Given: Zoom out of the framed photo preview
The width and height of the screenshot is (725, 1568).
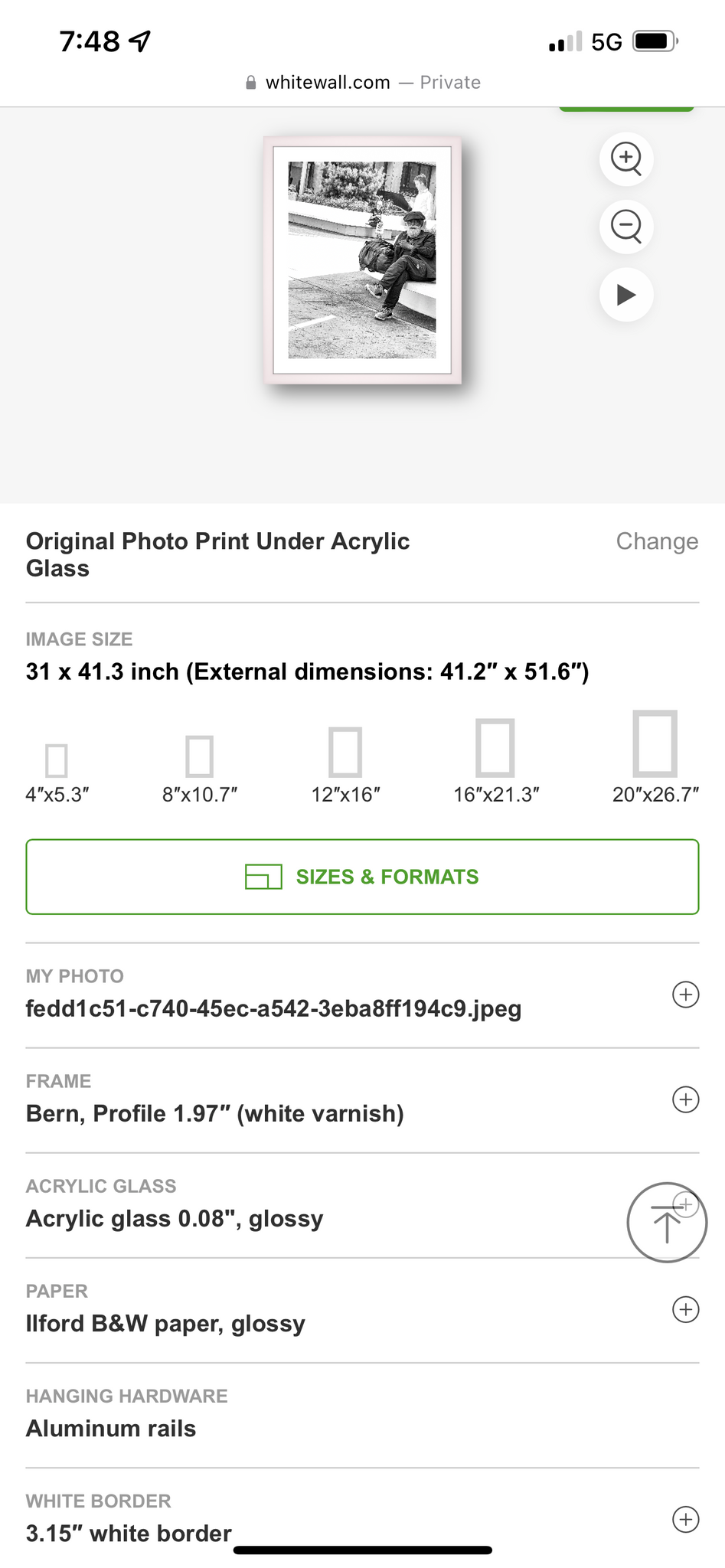Looking at the screenshot, I should click(626, 227).
